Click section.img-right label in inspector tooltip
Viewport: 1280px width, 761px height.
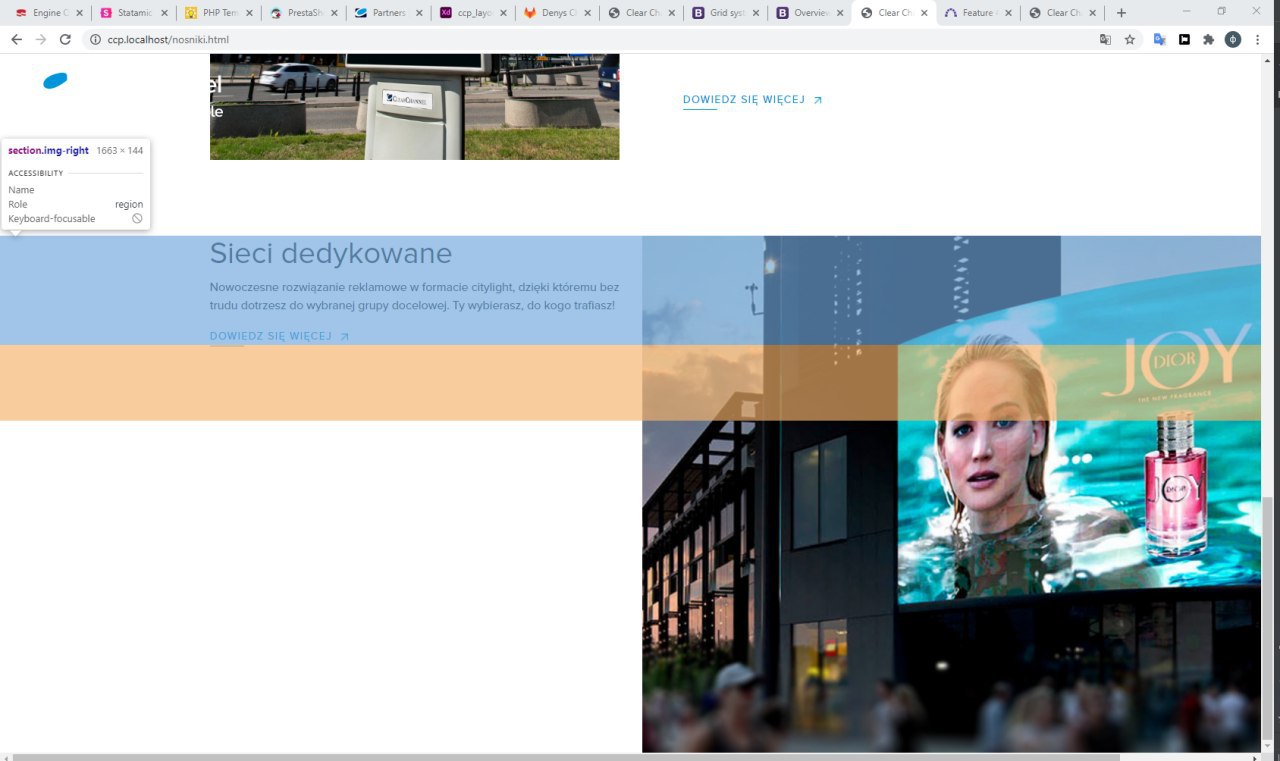coord(48,151)
